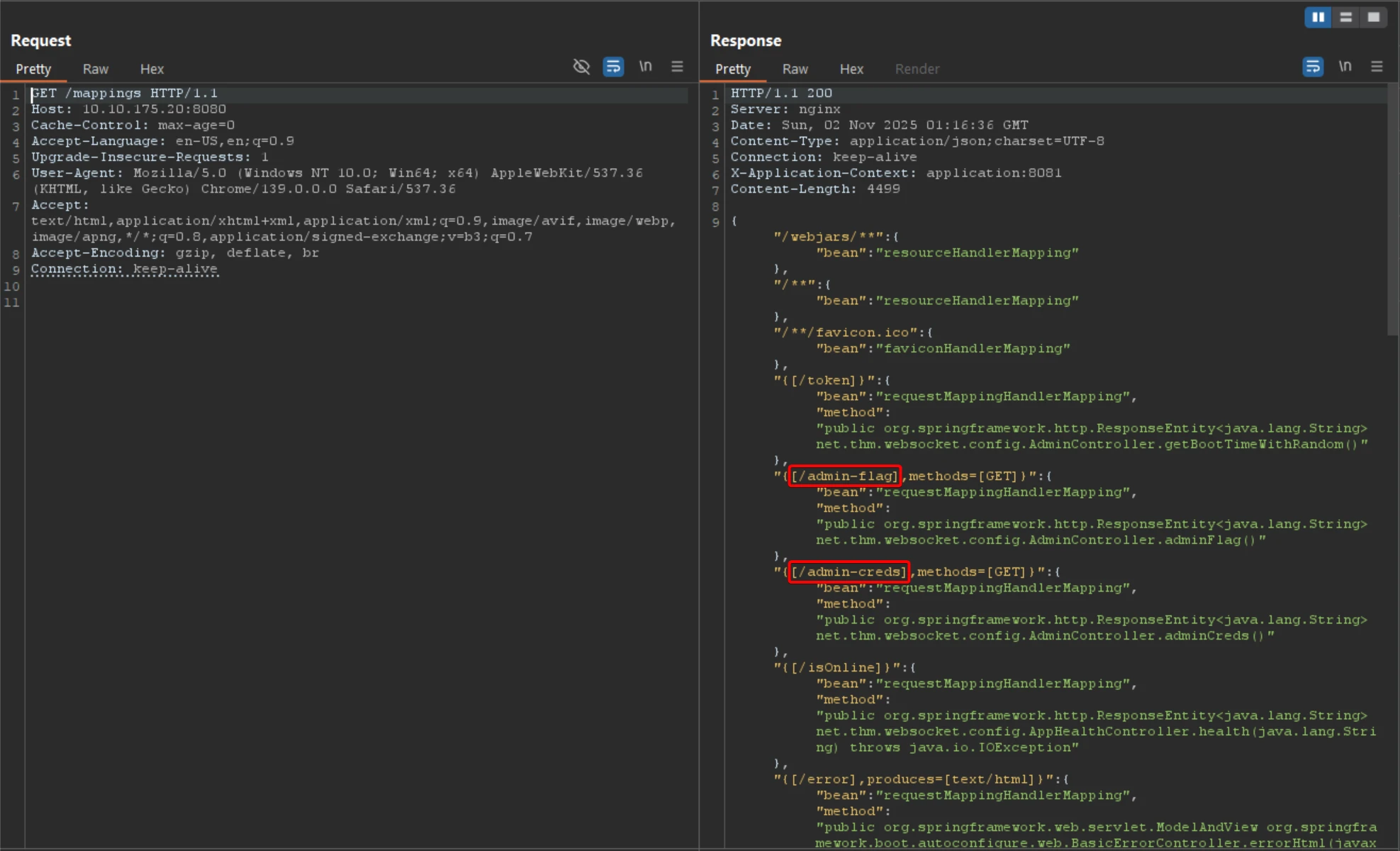Switch Response view to Raw tab
Image resolution: width=1400 pixels, height=851 pixels.
click(x=795, y=69)
